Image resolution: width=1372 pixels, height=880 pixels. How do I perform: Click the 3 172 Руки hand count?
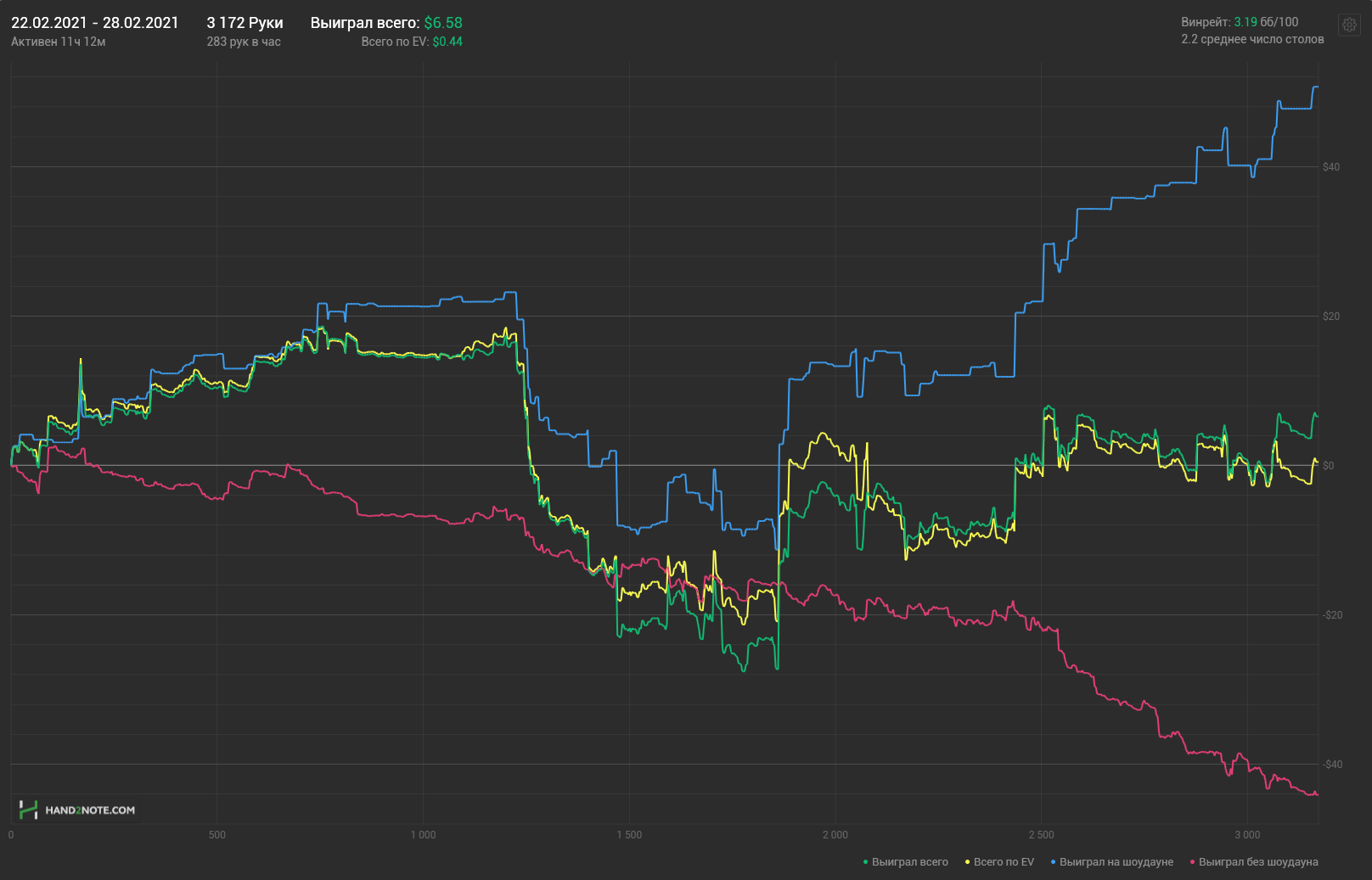click(x=245, y=23)
